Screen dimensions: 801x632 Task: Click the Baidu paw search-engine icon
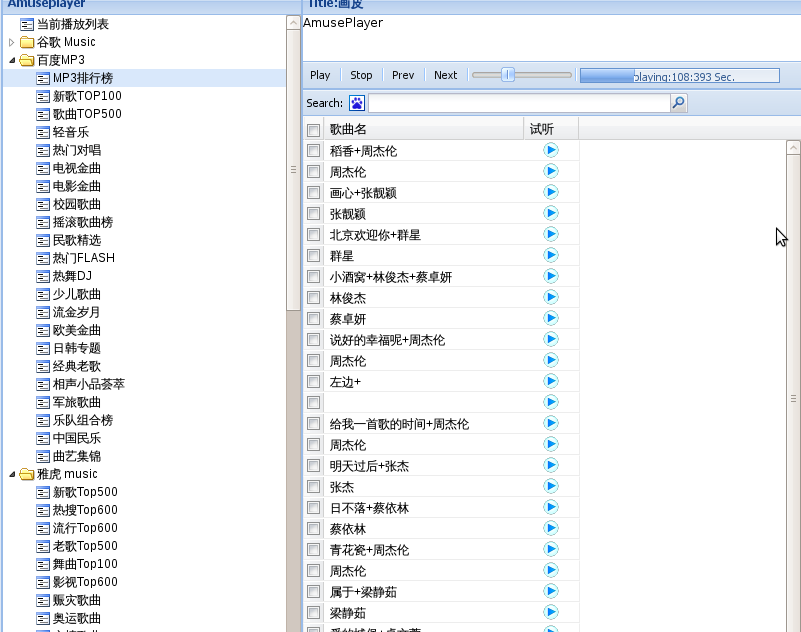(x=357, y=103)
